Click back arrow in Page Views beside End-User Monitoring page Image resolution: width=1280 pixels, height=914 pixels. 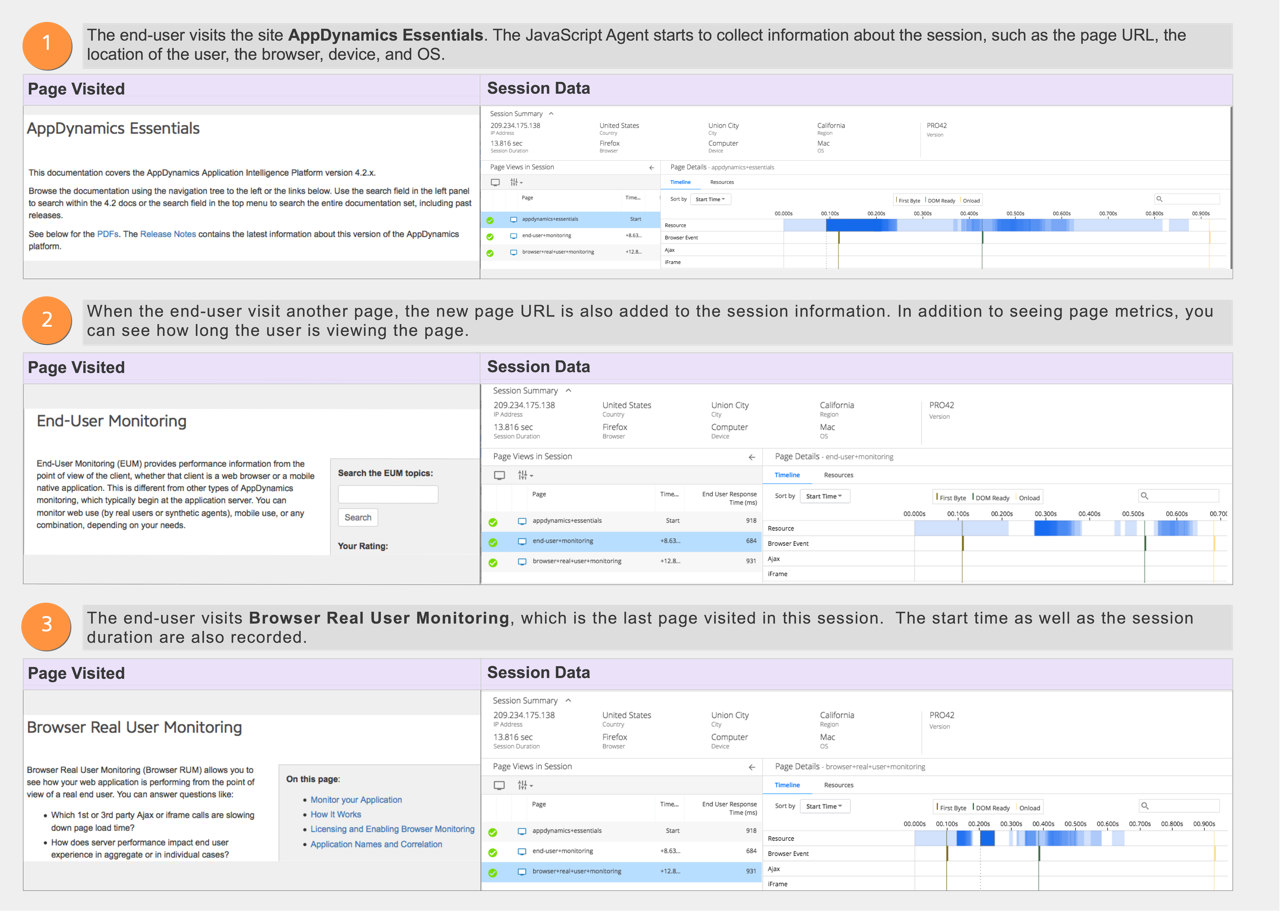point(752,457)
